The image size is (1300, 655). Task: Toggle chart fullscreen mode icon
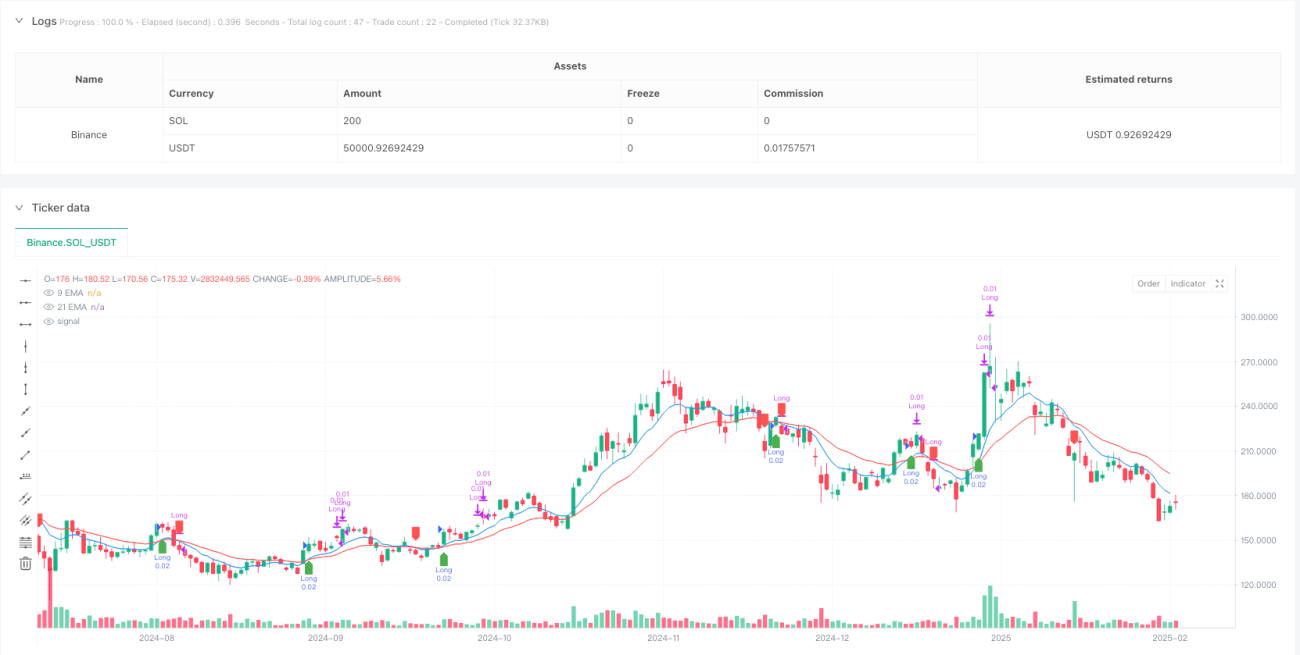pyautogui.click(x=1220, y=284)
